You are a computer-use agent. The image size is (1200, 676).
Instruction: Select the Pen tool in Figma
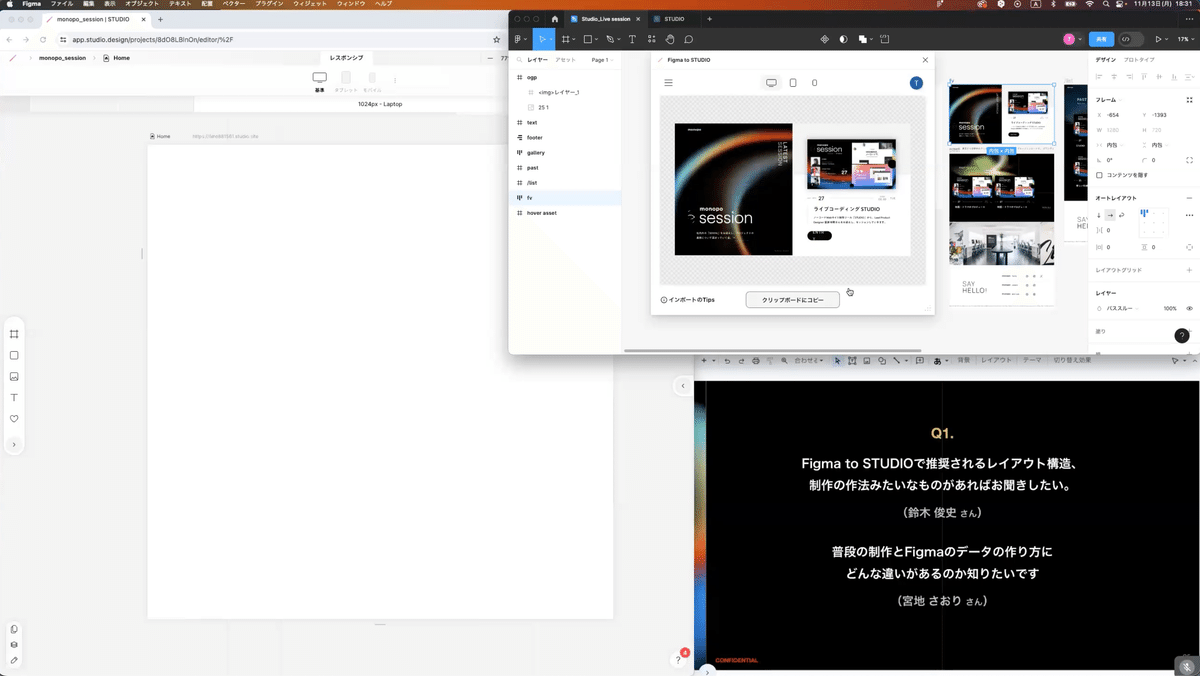coord(610,39)
